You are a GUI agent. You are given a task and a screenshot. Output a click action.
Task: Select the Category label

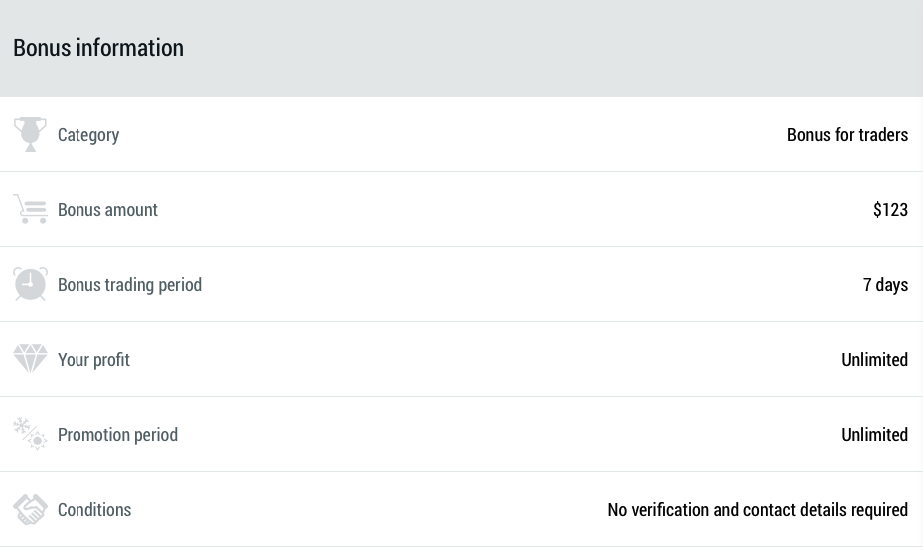pos(88,135)
